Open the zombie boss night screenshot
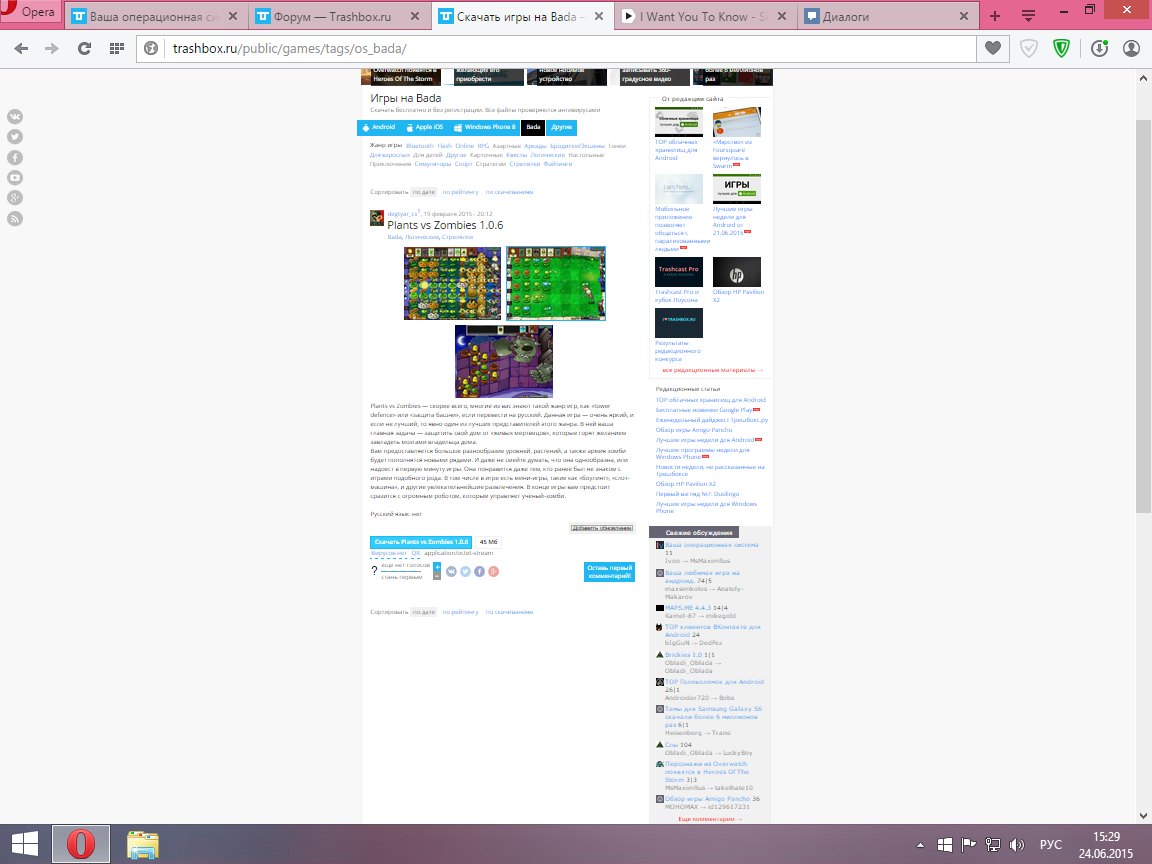The height and width of the screenshot is (864, 1152). [x=504, y=361]
